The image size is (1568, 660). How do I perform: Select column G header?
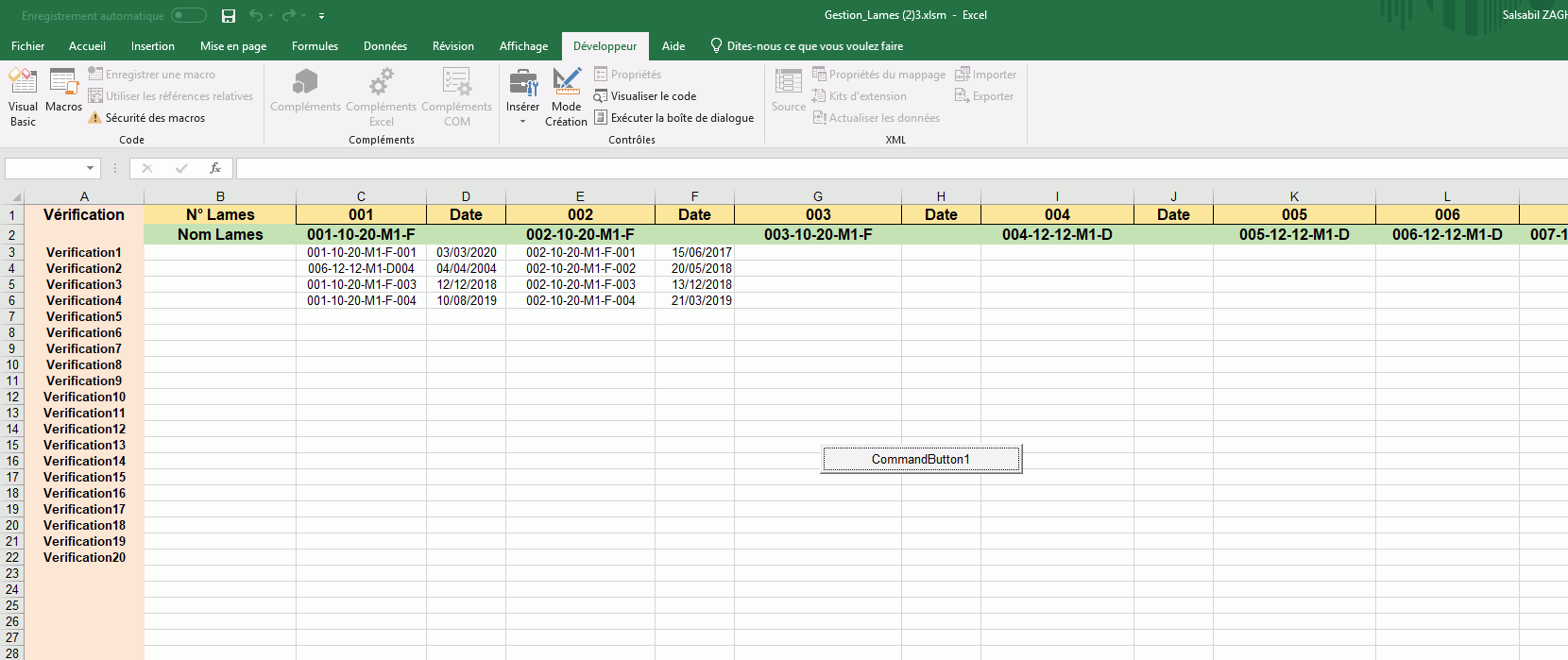(818, 196)
